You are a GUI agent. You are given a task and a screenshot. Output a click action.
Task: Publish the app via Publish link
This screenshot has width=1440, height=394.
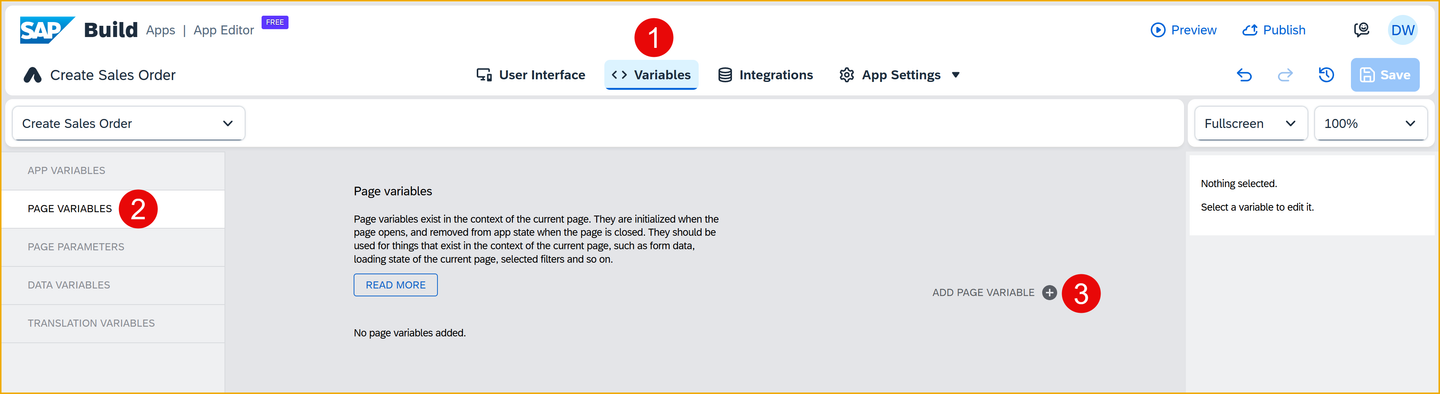(x=1273, y=30)
